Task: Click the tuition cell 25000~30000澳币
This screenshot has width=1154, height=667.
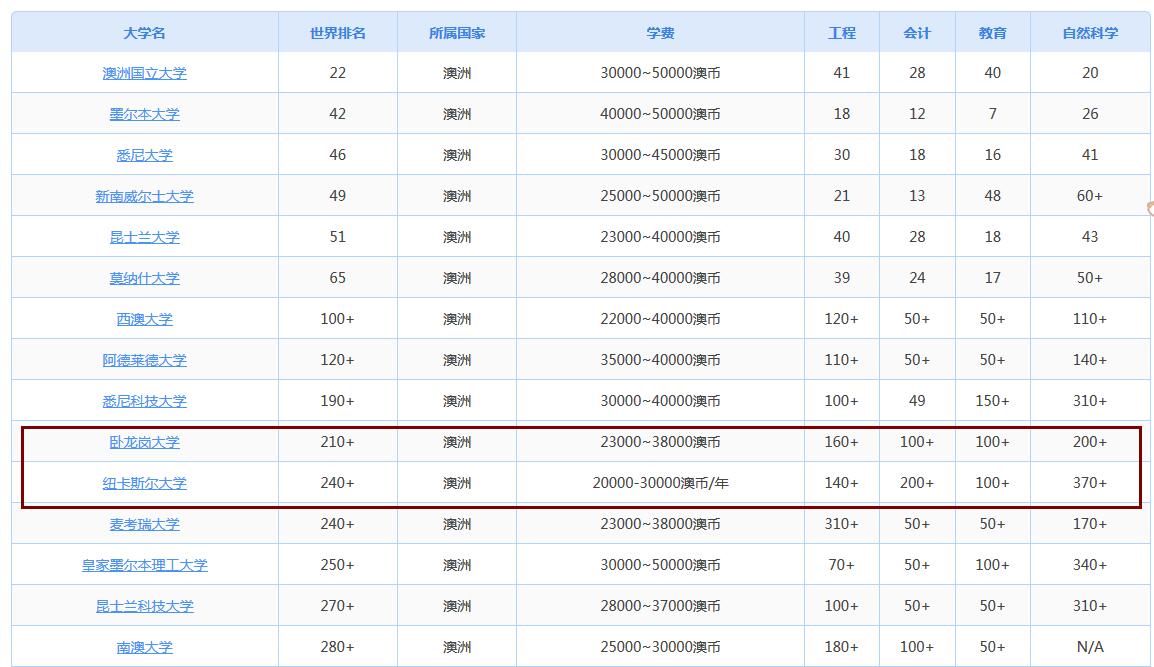Action: tap(660, 647)
